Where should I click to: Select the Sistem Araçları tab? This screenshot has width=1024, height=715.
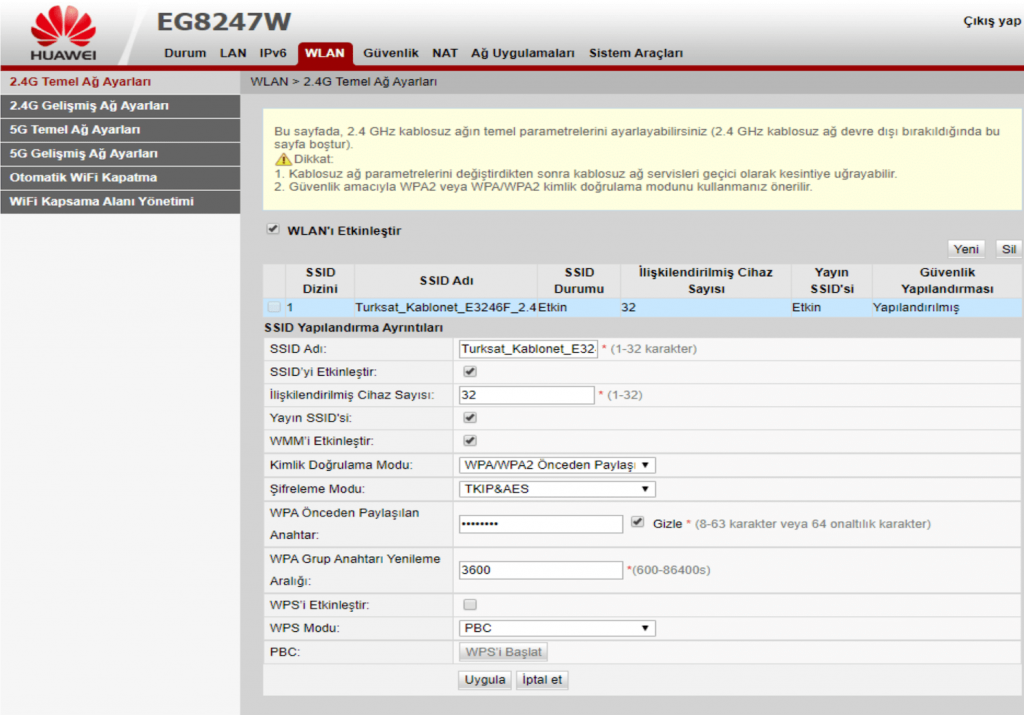[632, 54]
